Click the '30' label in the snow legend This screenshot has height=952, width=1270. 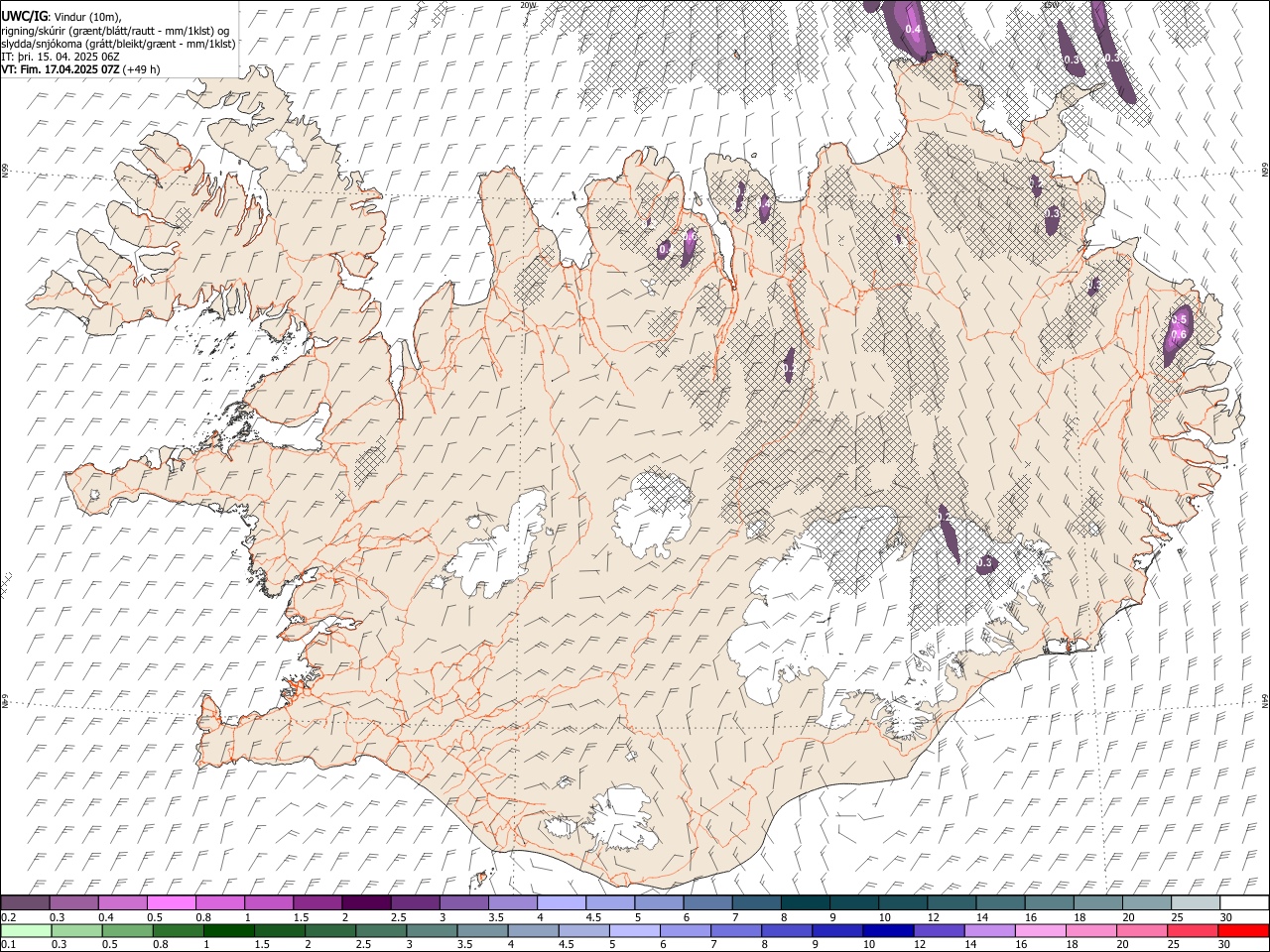1226,916
